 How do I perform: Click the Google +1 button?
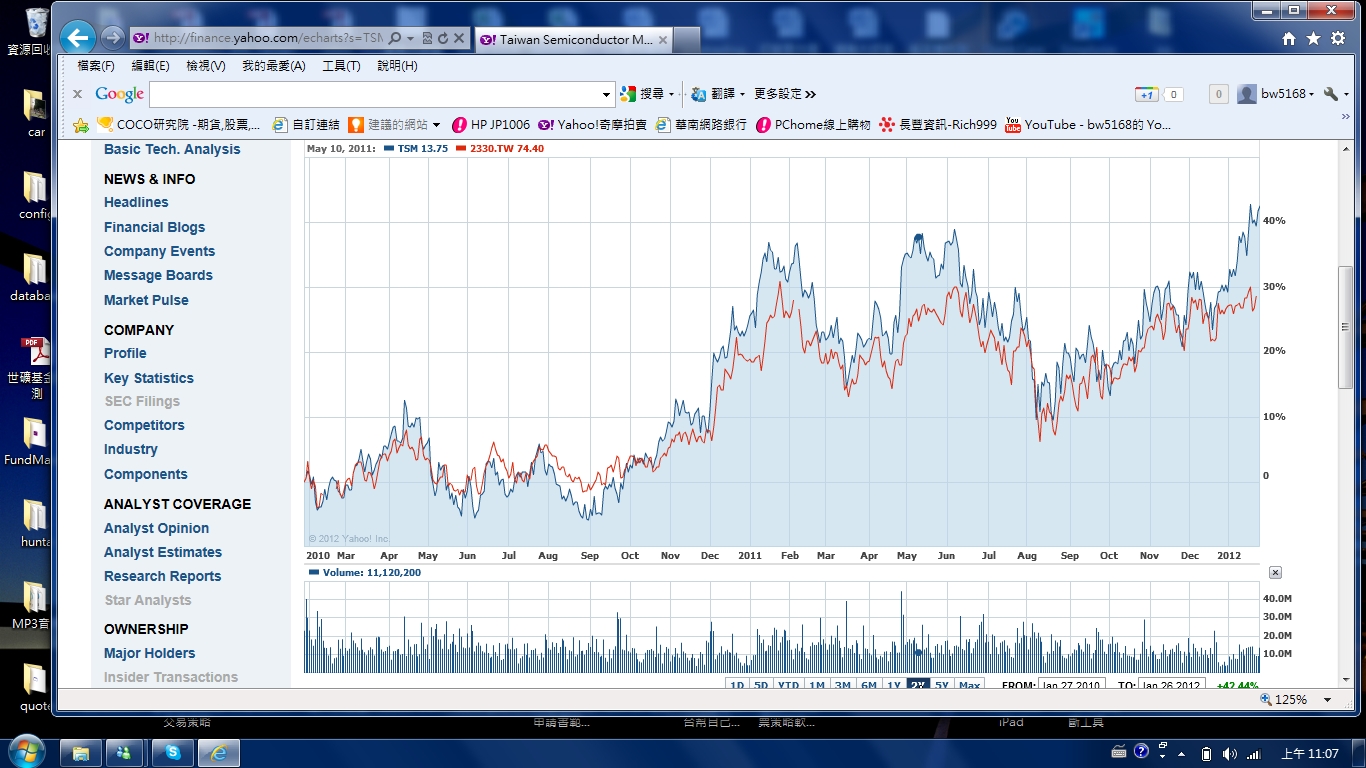(1147, 94)
